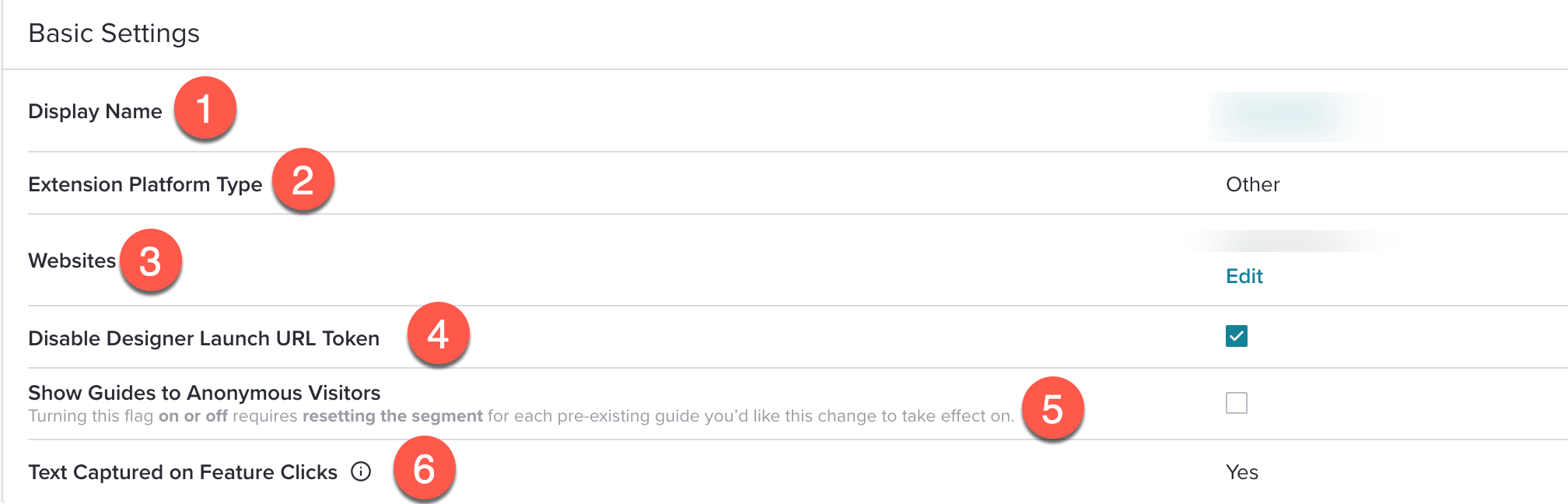Select the 'Other' platform type value

pyautogui.click(x=1253, y=184)
